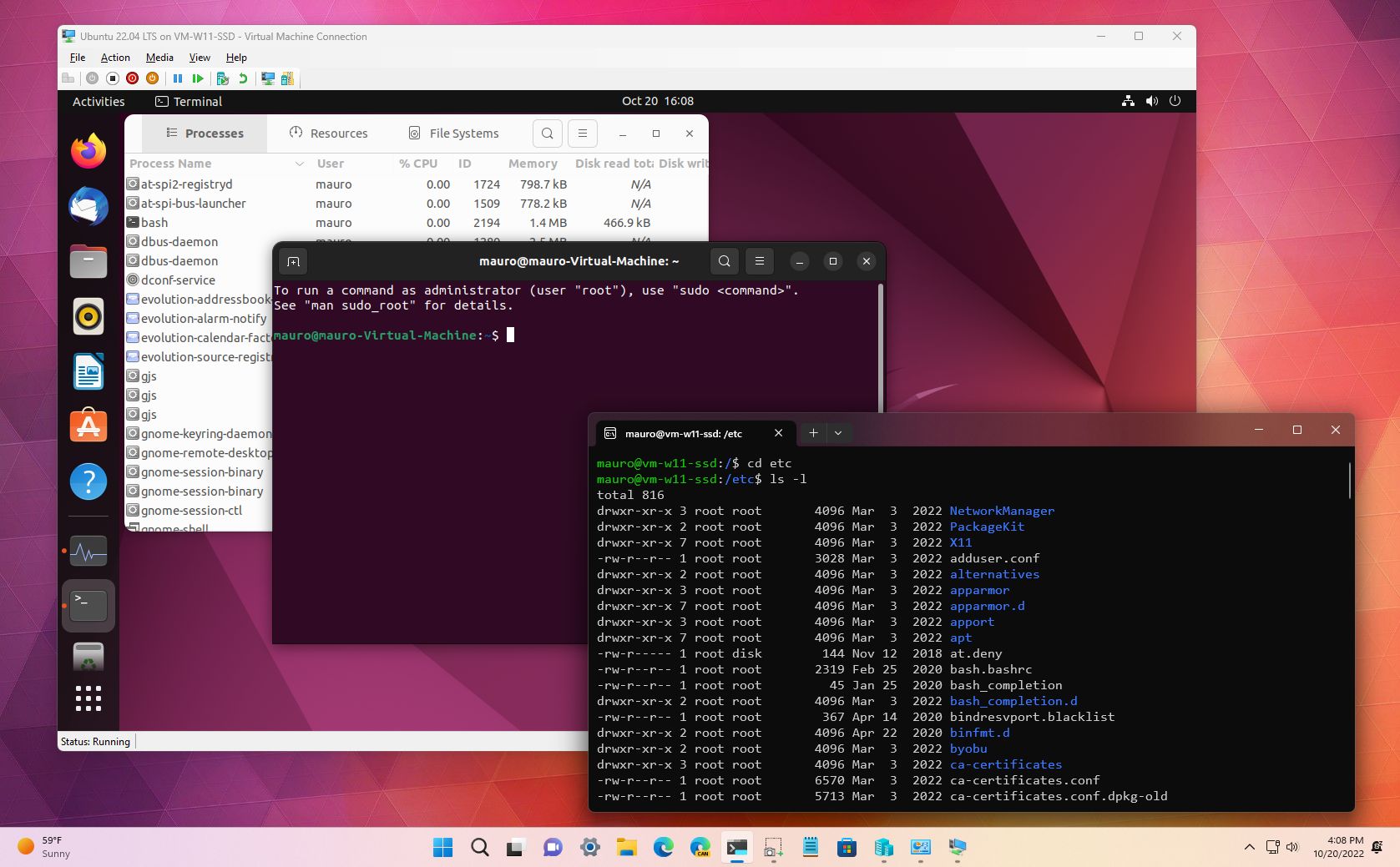Toggle the volume control in Ubuntu's top bar
This screenshot has height=867, width=1400.
coord(1152,101)
